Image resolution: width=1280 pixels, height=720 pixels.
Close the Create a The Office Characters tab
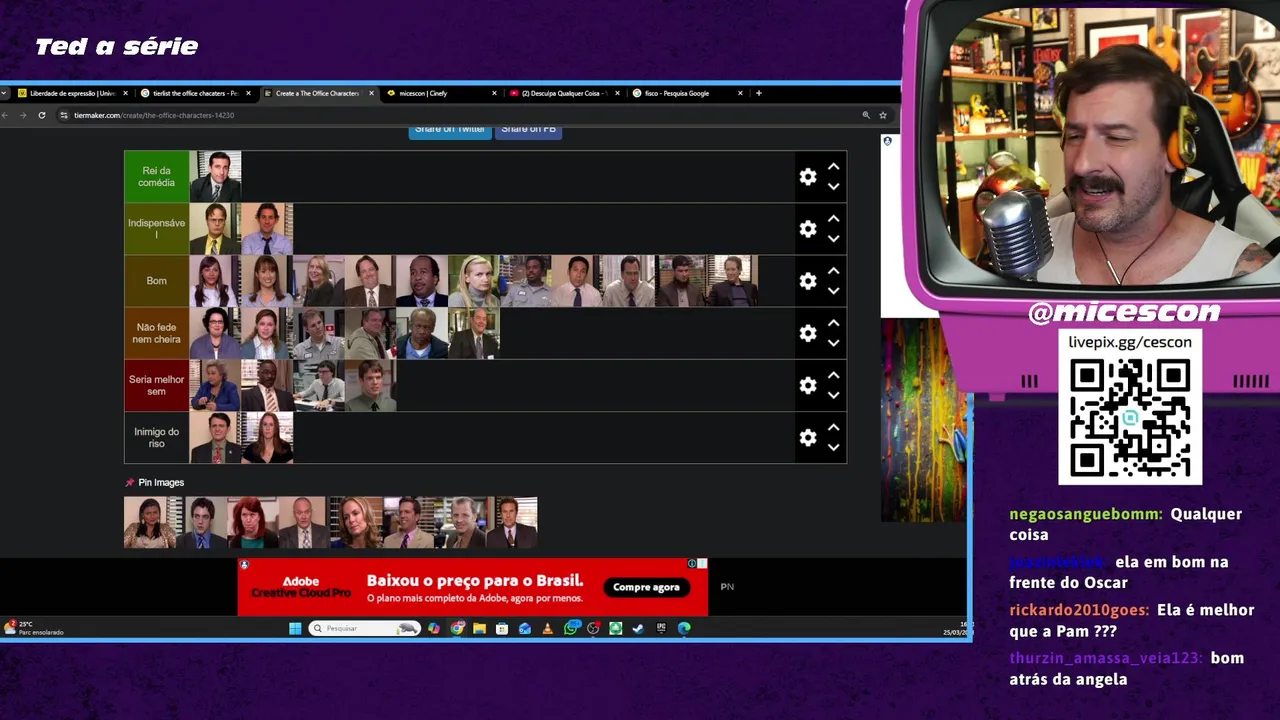[x=371, y=93]
